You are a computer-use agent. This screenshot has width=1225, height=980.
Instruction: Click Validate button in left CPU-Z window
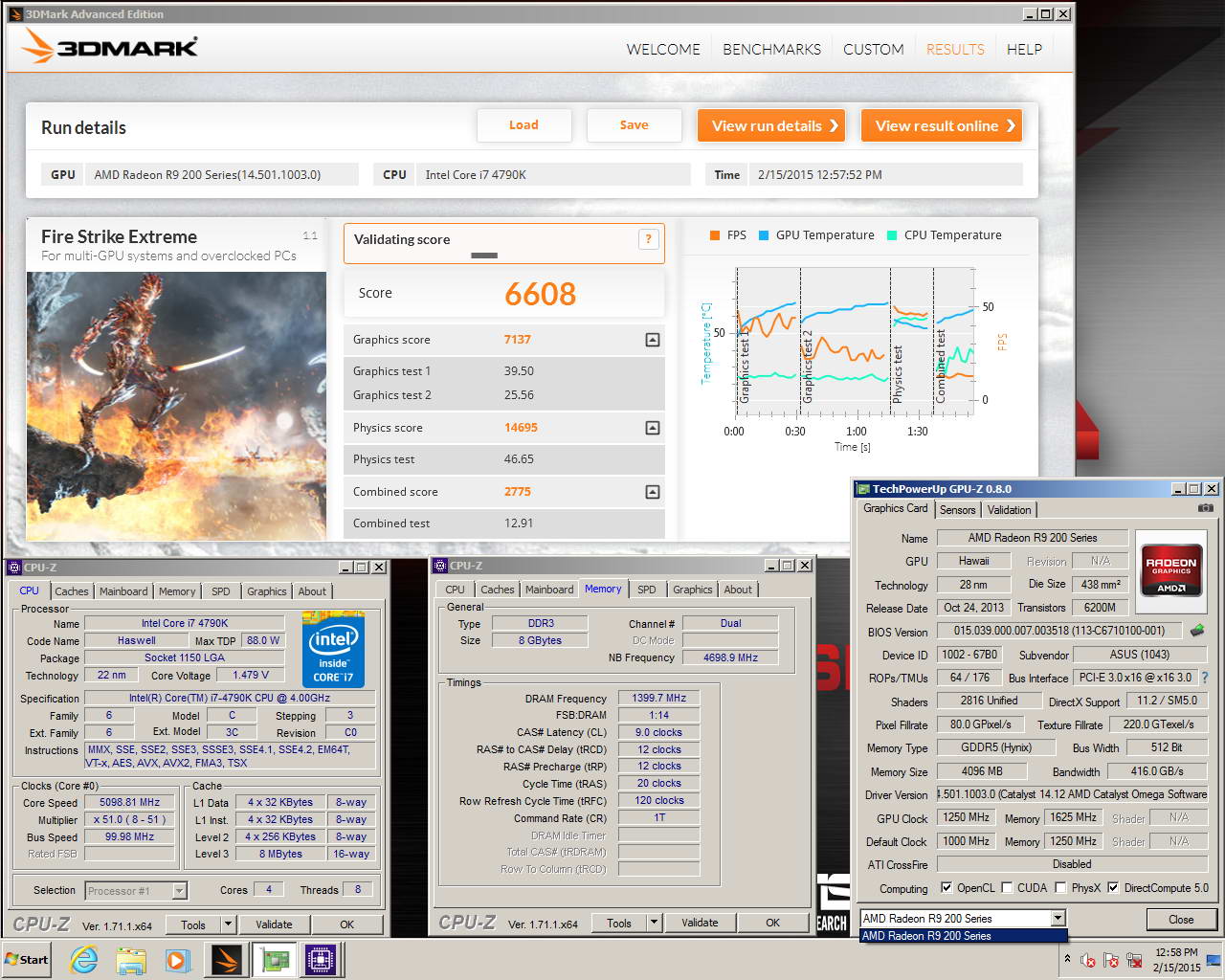point(274,924)
